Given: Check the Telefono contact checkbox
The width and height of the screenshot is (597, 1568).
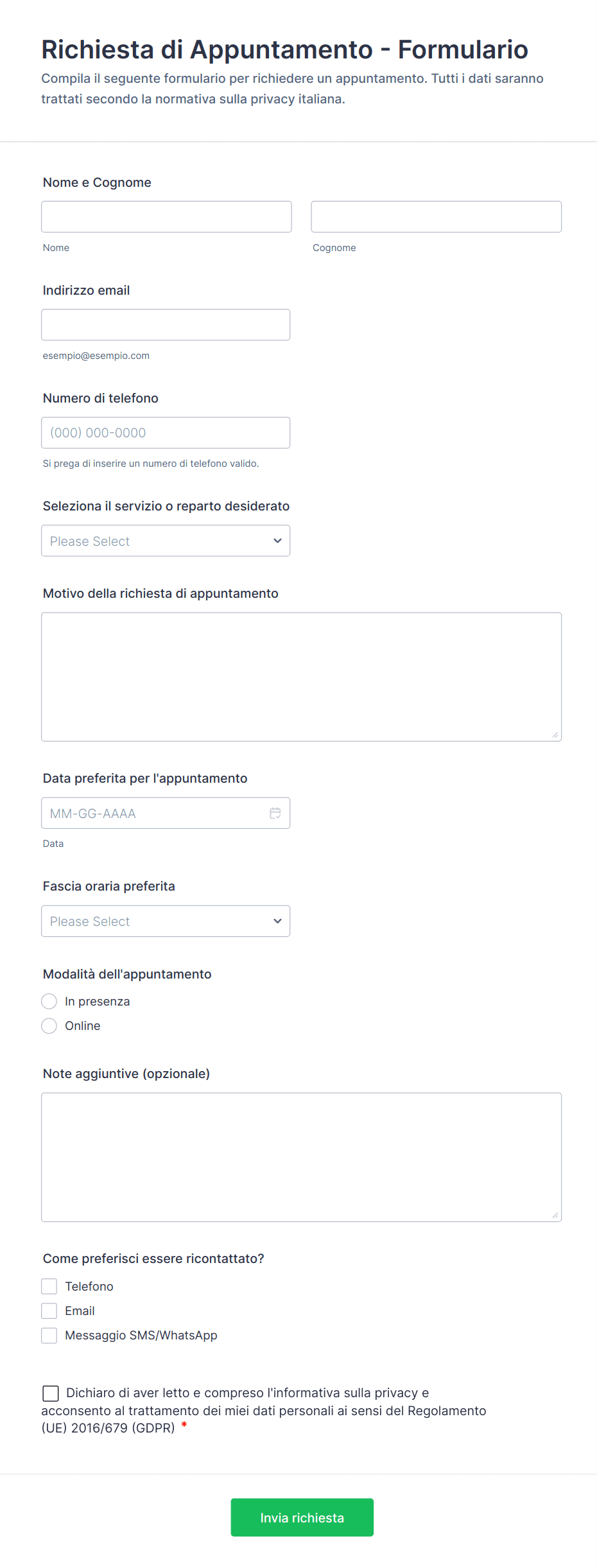Looking at the screenshot, I should [x=49, y=1286].
